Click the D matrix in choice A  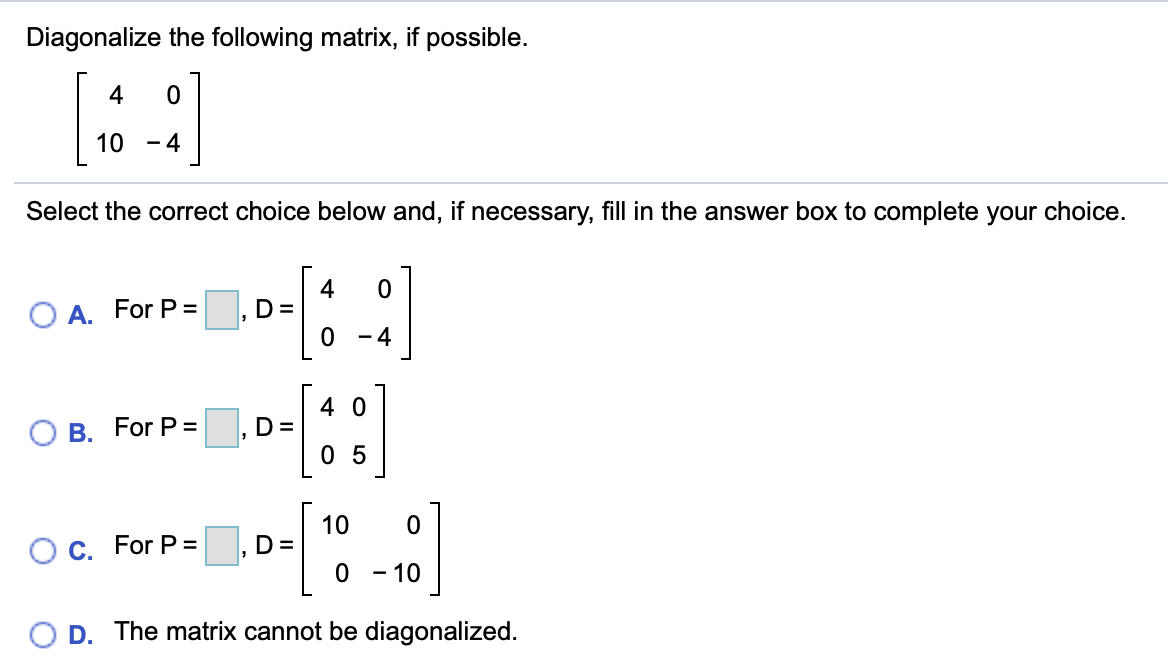tap(355, 313)
